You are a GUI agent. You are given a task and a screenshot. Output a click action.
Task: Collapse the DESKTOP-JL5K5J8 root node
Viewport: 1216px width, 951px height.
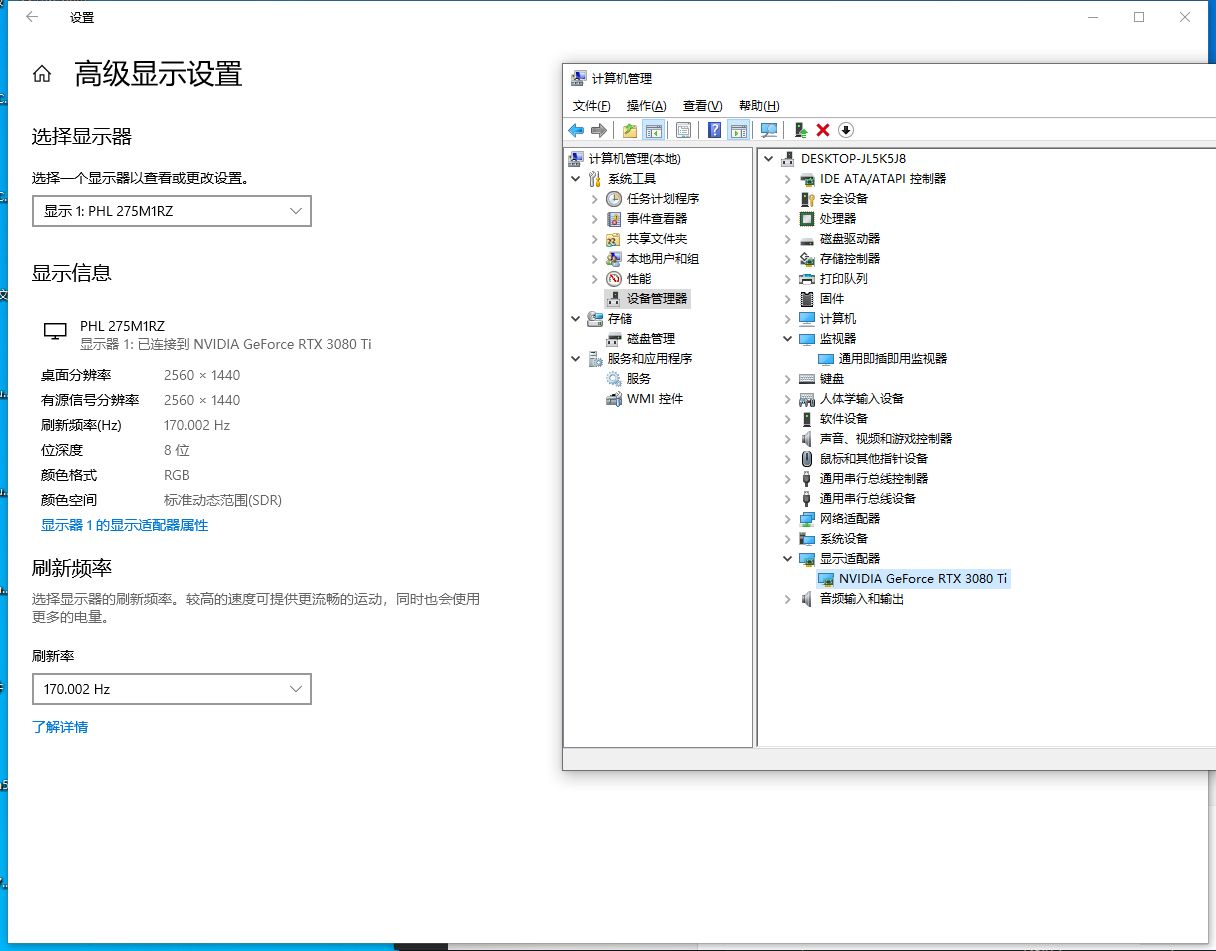tap(768, 158)
